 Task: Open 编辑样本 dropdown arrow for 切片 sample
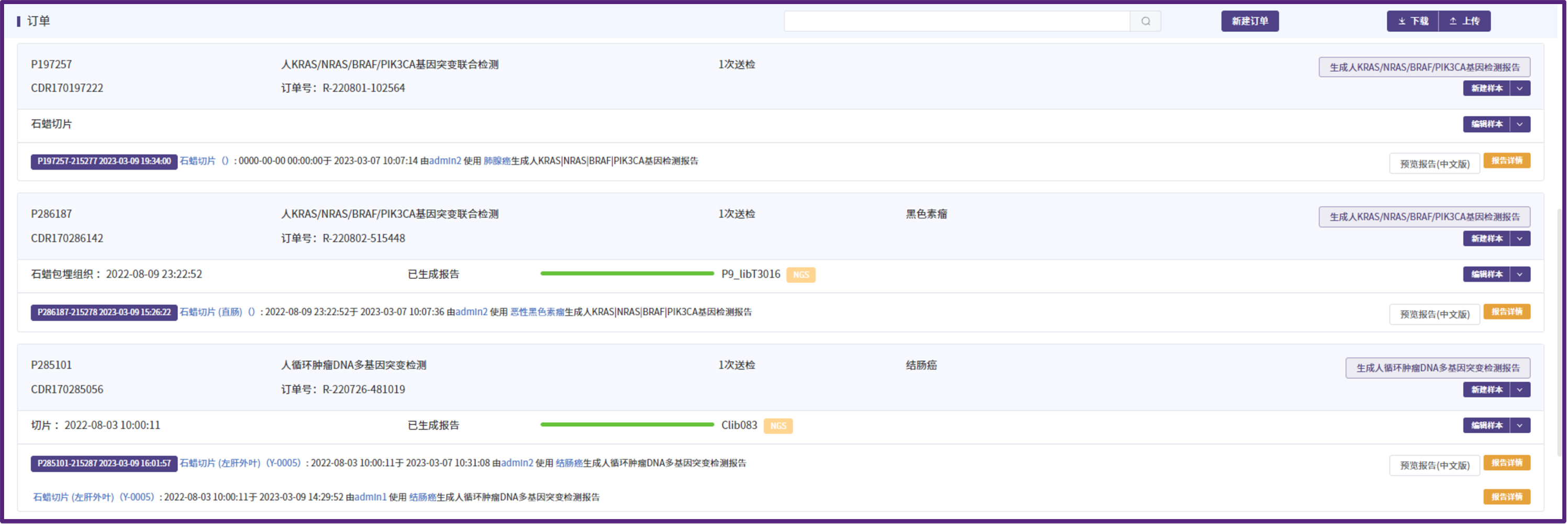click(1519, 426)
